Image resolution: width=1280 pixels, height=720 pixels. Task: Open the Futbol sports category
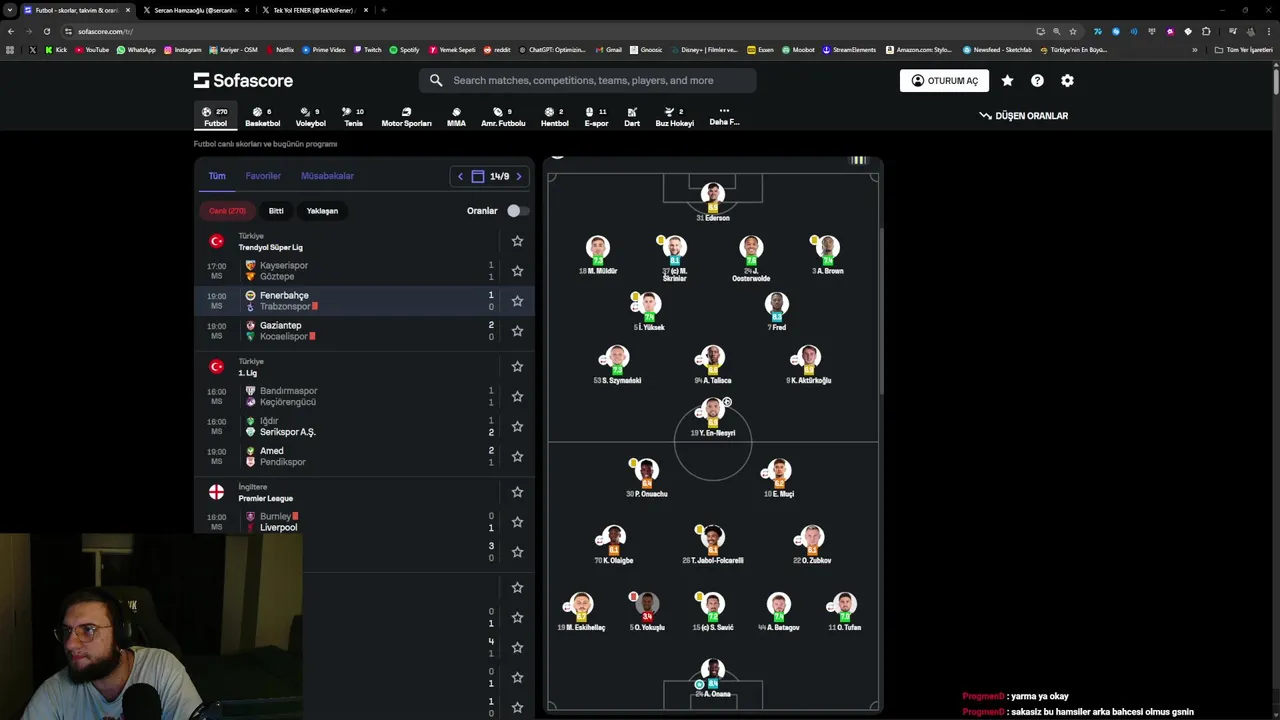click(x=215, y=117)
